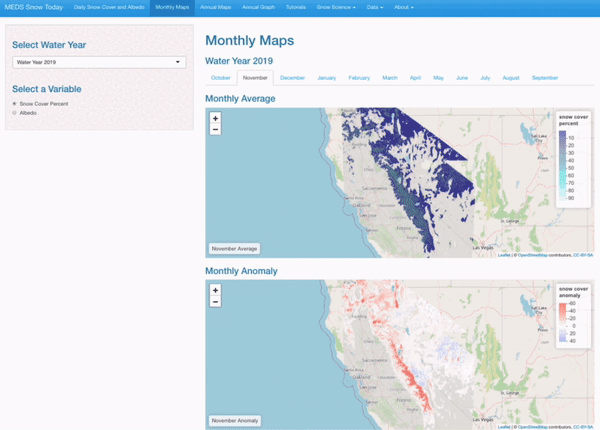This screenshot has height=430, width=600.
Task: Select the Snow Cover Percent radio button
Action: coord(15,104)
